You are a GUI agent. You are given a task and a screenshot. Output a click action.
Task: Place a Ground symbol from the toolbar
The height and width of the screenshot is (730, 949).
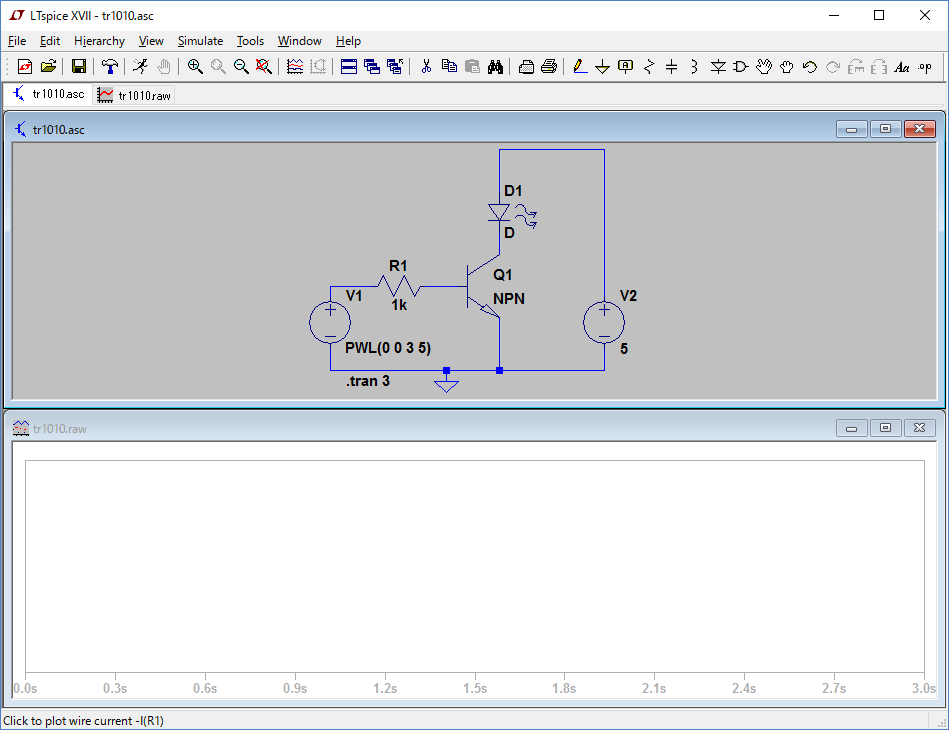[x=602, y=67]
